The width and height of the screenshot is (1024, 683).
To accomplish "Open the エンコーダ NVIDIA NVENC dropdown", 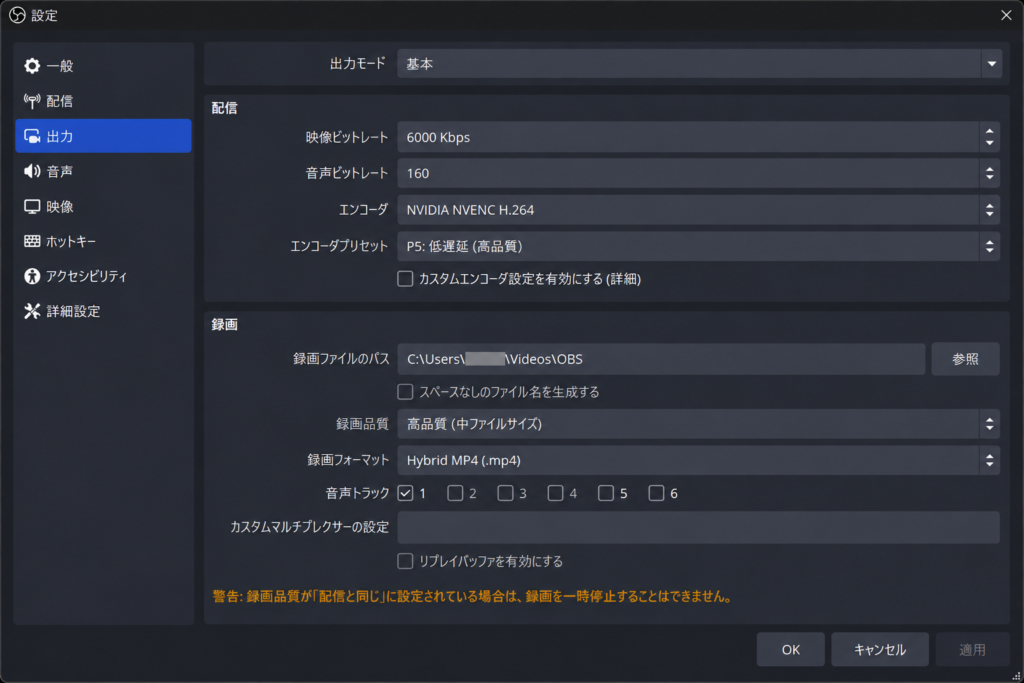I will pyautogui.click(x=698, y=210).
